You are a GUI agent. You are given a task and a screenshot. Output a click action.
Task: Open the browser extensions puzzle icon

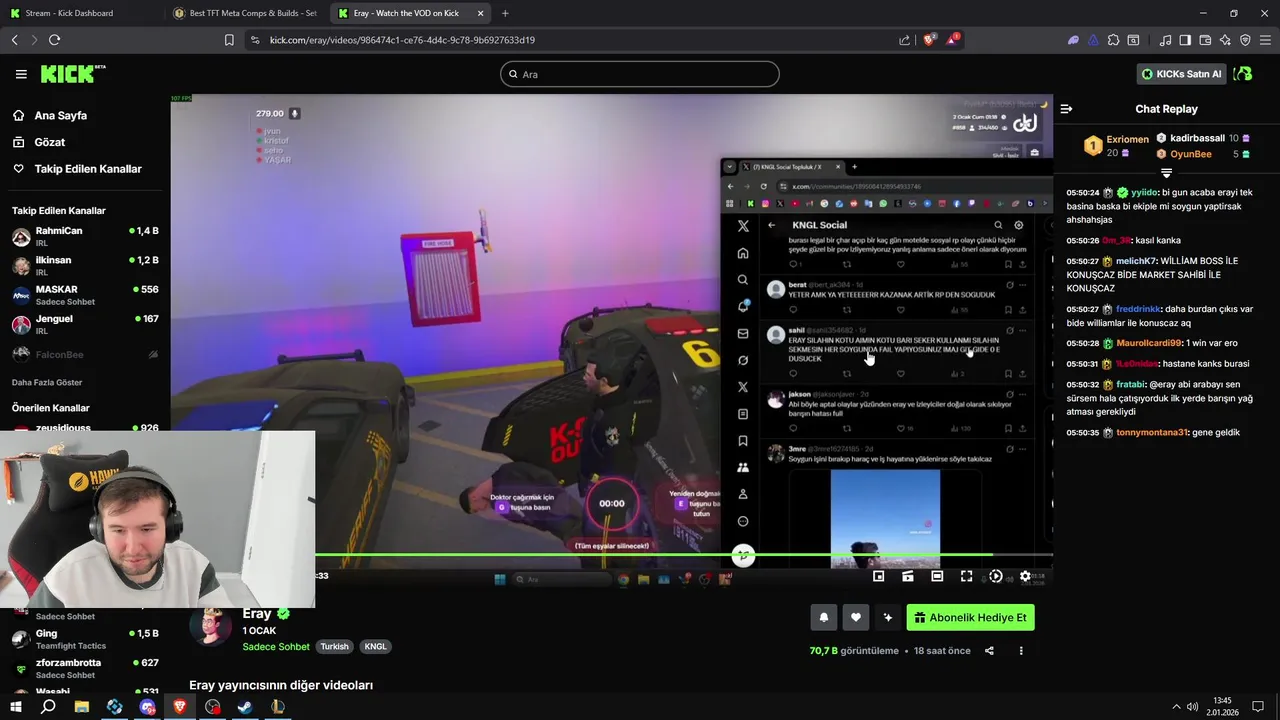[1113, 40]
